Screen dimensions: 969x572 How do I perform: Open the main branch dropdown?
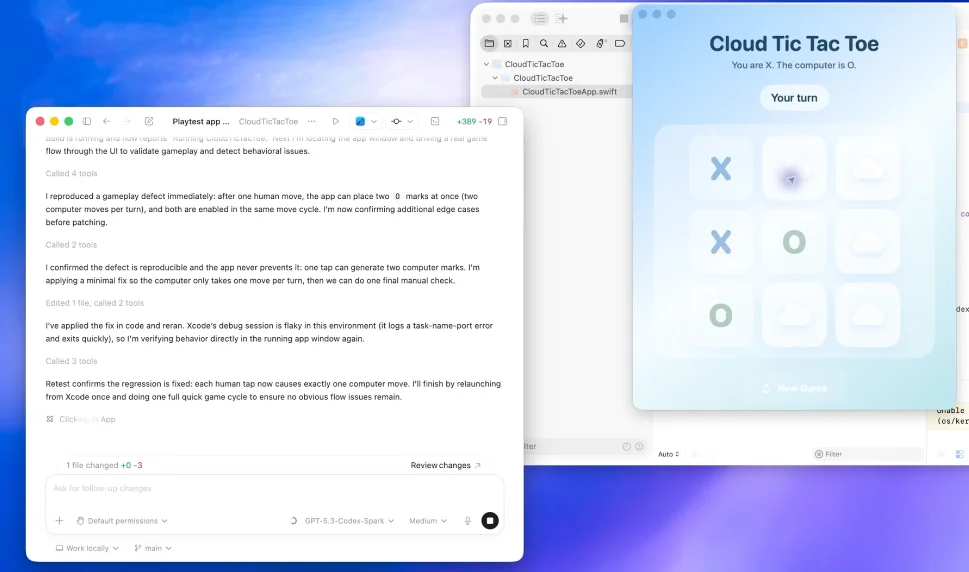tap(153, 548)
